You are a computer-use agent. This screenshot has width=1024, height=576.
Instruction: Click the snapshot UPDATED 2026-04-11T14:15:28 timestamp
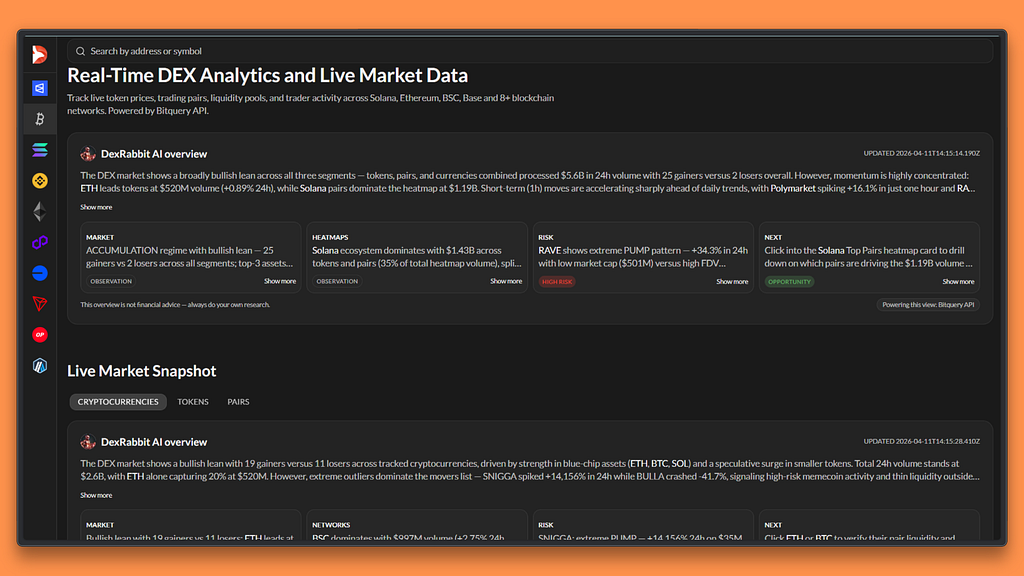[x=921, y=441]
